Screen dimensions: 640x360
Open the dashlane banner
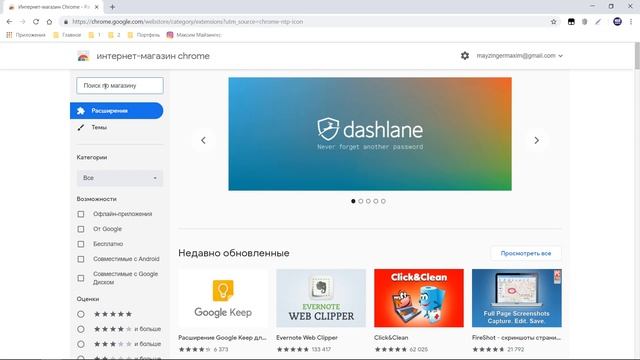click(x=370, y=134)
